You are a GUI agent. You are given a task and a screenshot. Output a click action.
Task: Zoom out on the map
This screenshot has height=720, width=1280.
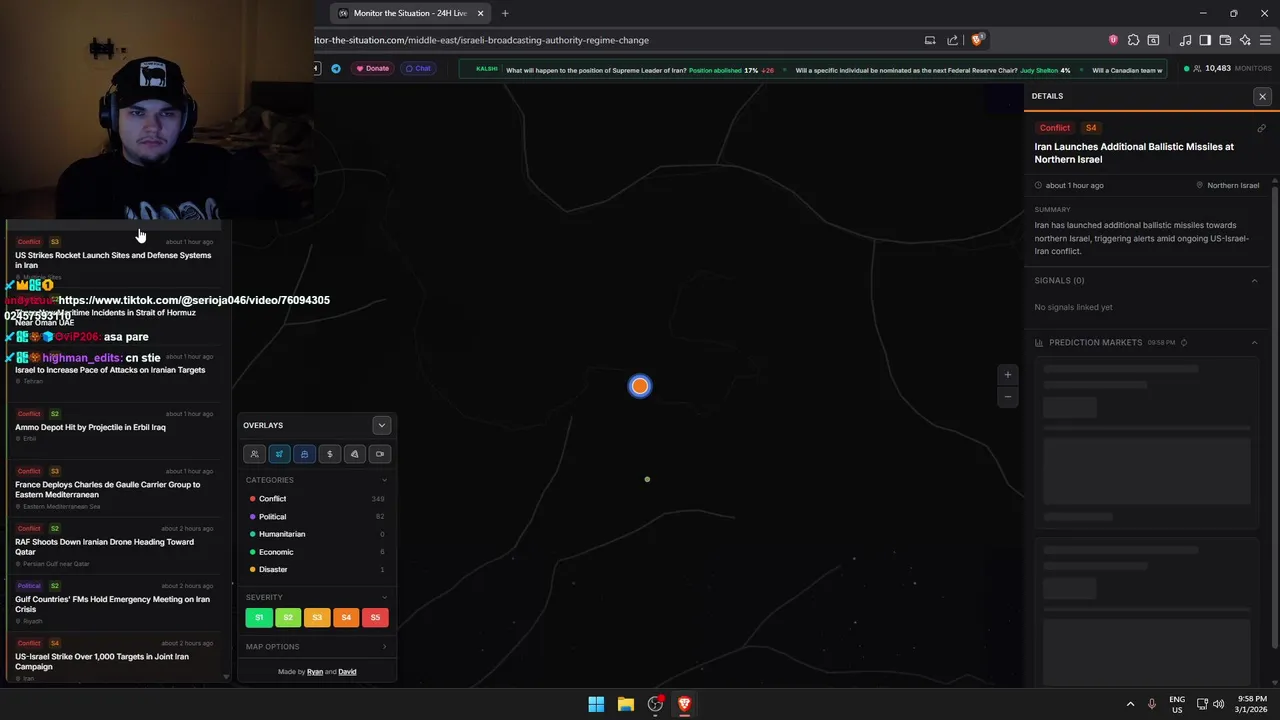(1007, 397)
